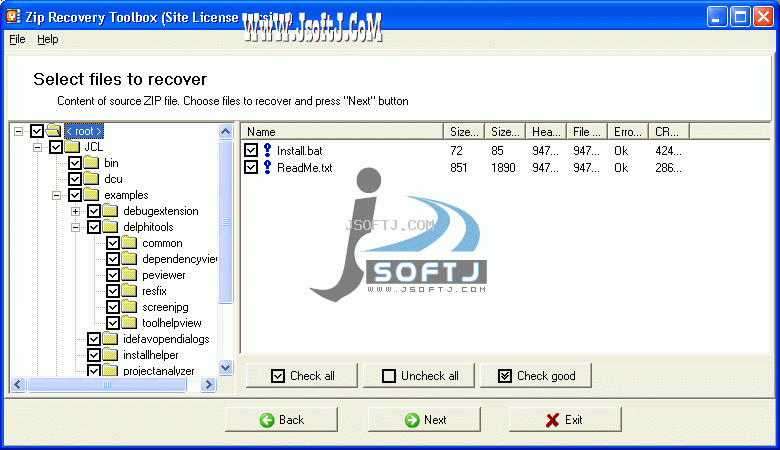This screenshot has width=780, height=450.
Task: Click the tree horizontal scrollbar thumb
Action: coord(107,384)
